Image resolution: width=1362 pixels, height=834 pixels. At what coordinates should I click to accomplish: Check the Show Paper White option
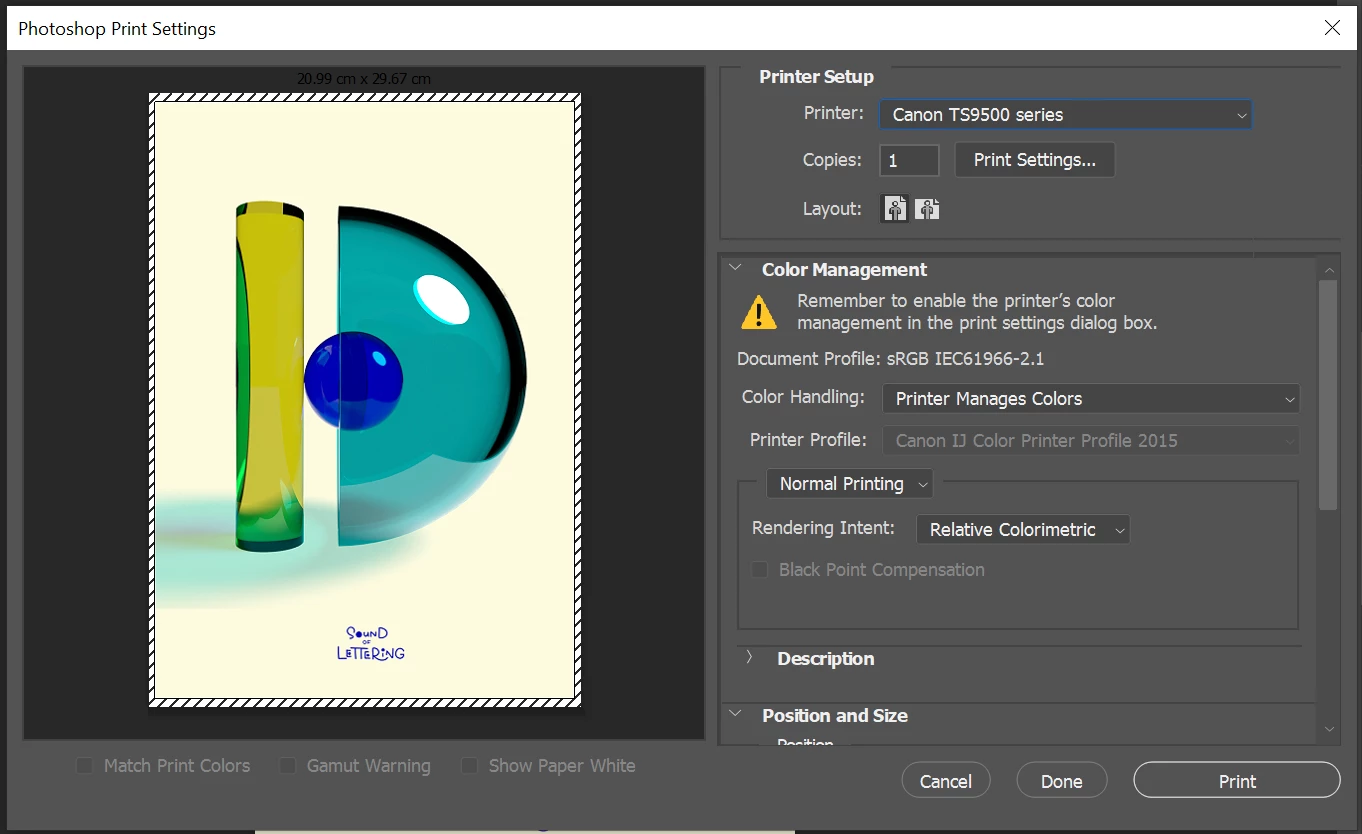coord(469,766)
